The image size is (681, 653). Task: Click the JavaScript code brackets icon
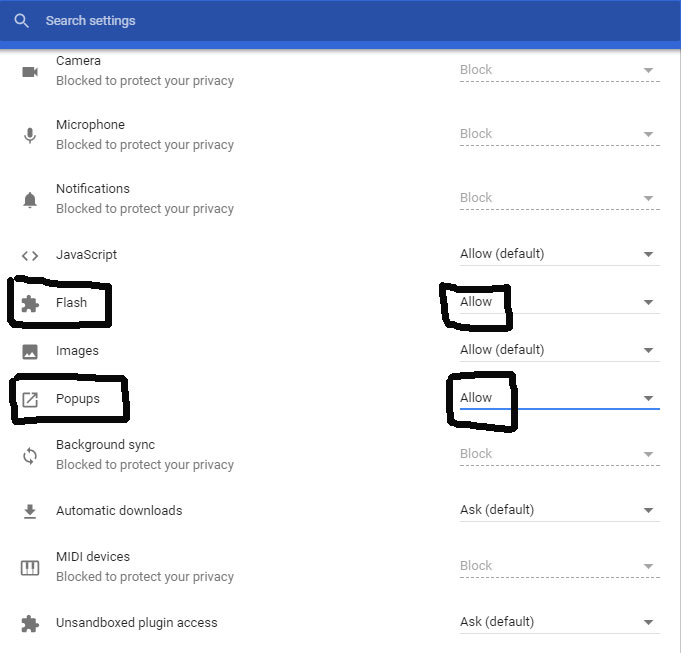[30, 256]
